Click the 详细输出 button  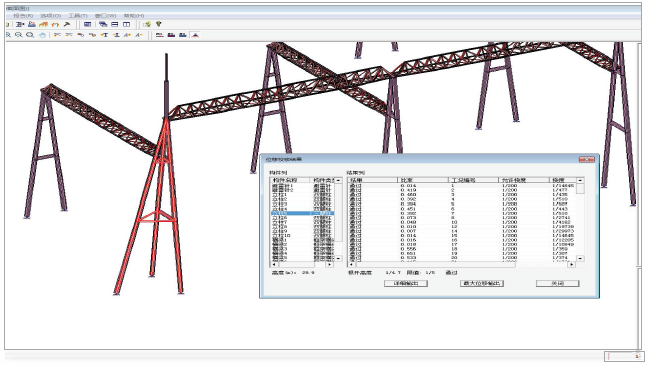click(406, 283)
